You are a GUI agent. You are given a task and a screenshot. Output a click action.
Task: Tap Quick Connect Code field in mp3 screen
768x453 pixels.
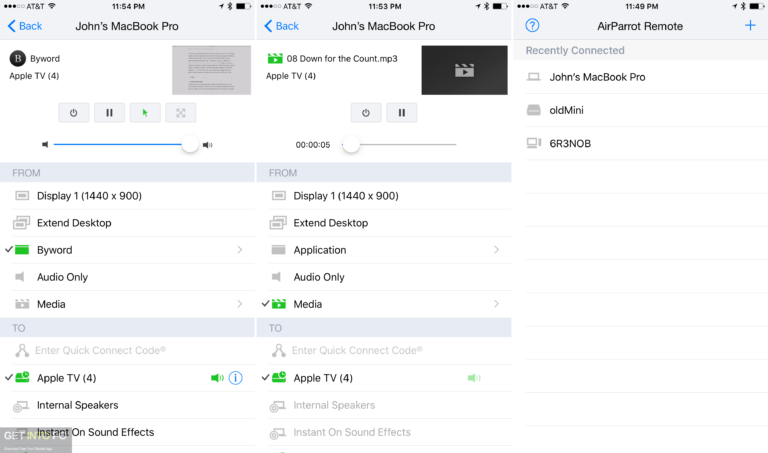point(384,351)
